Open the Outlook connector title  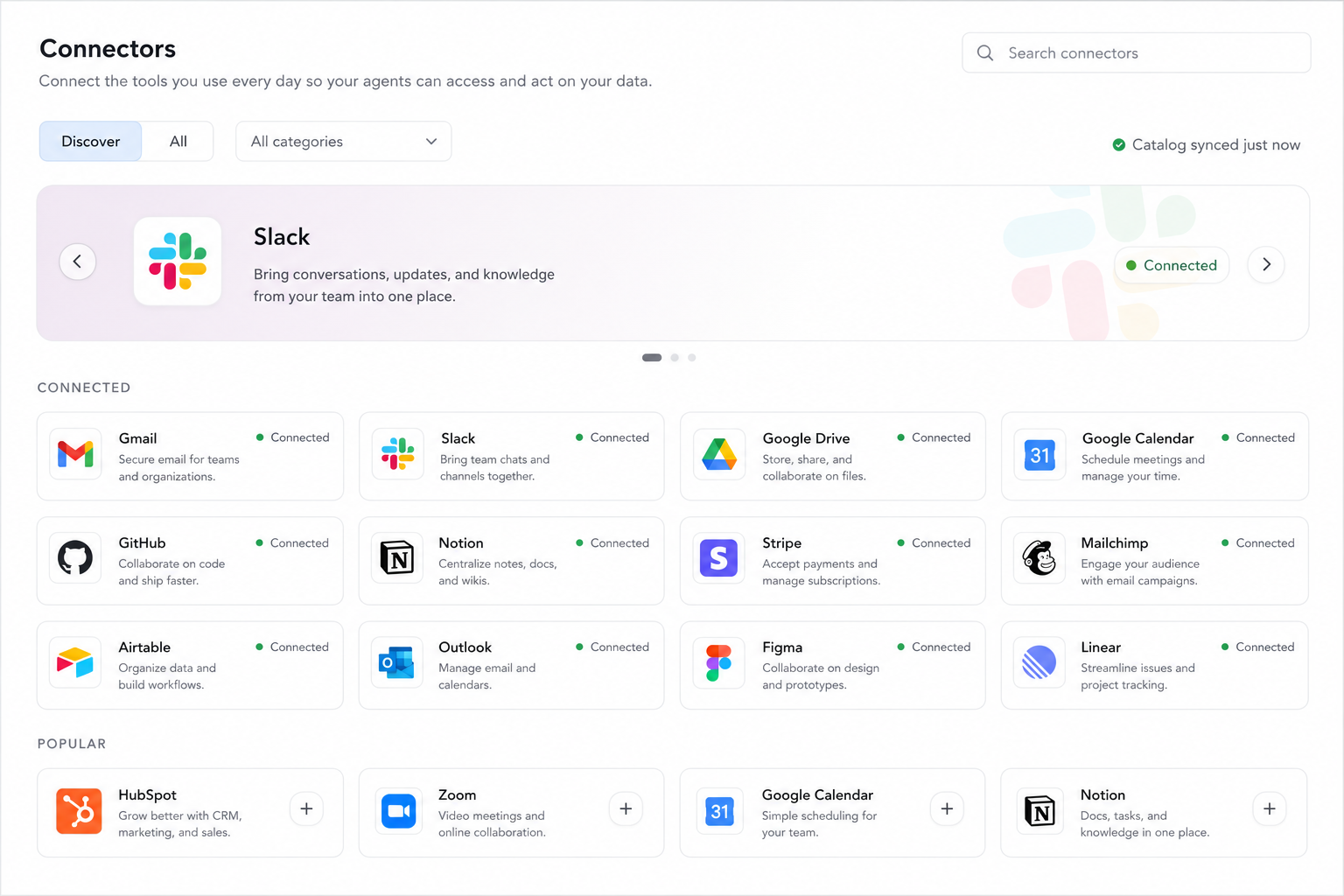coord(465,647)
